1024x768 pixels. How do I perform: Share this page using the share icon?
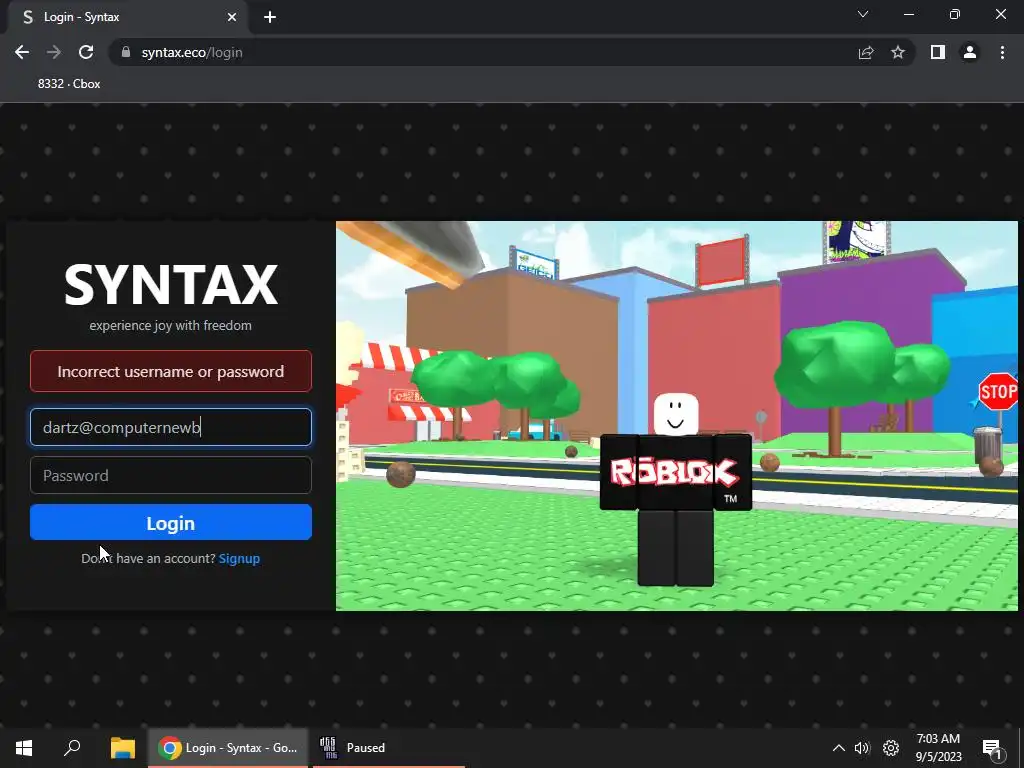[x=866, y=53]
